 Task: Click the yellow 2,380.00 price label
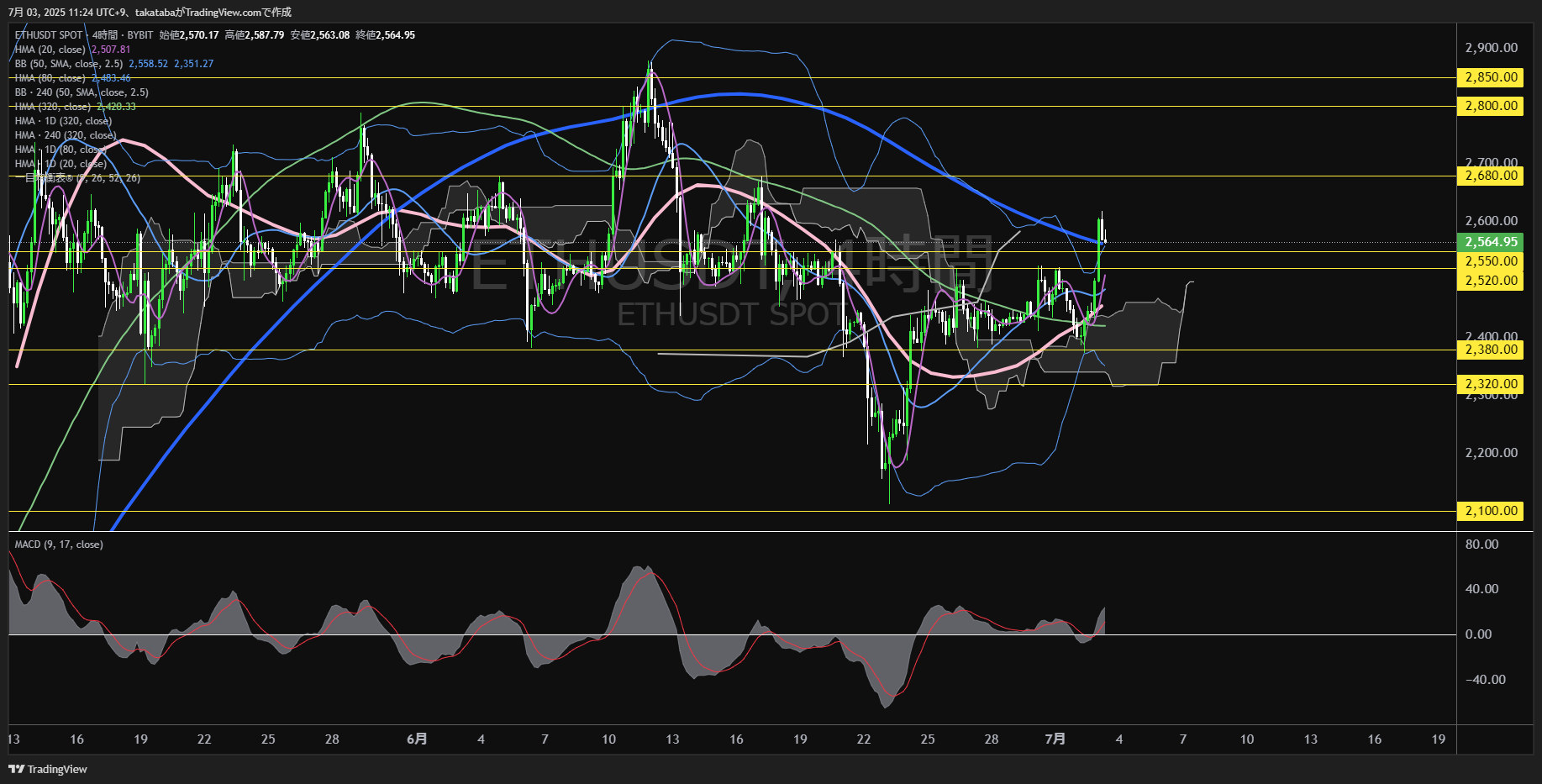(1491, 350)
